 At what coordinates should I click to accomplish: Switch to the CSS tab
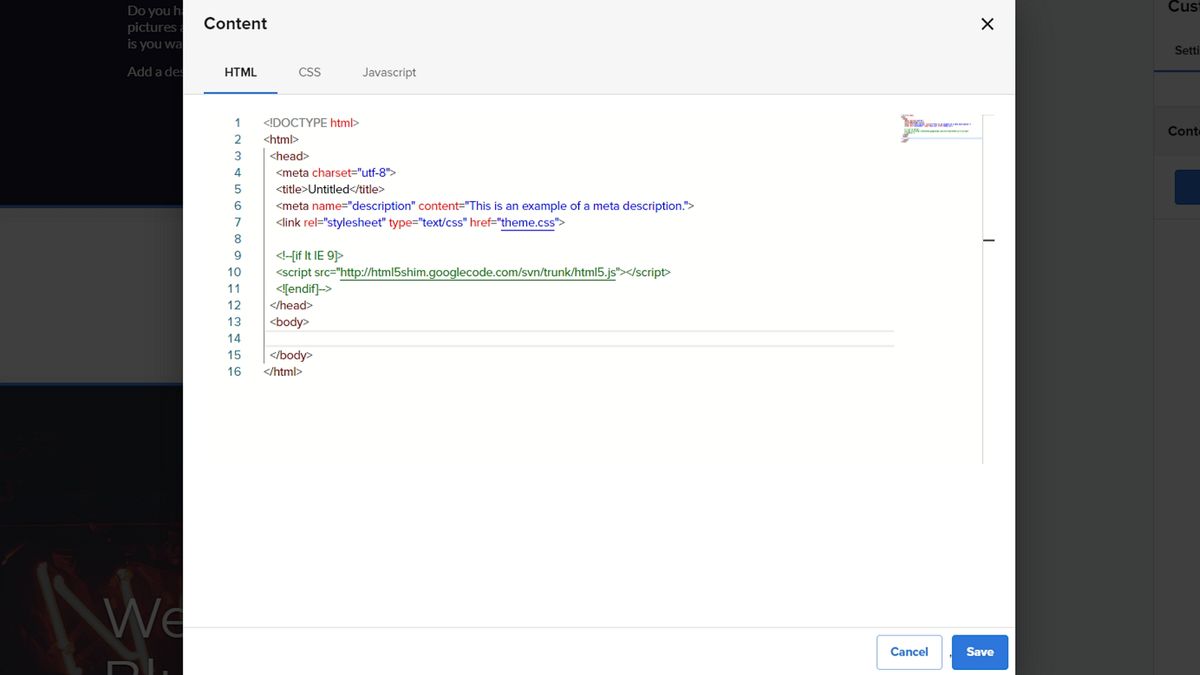tap(310, 72)
